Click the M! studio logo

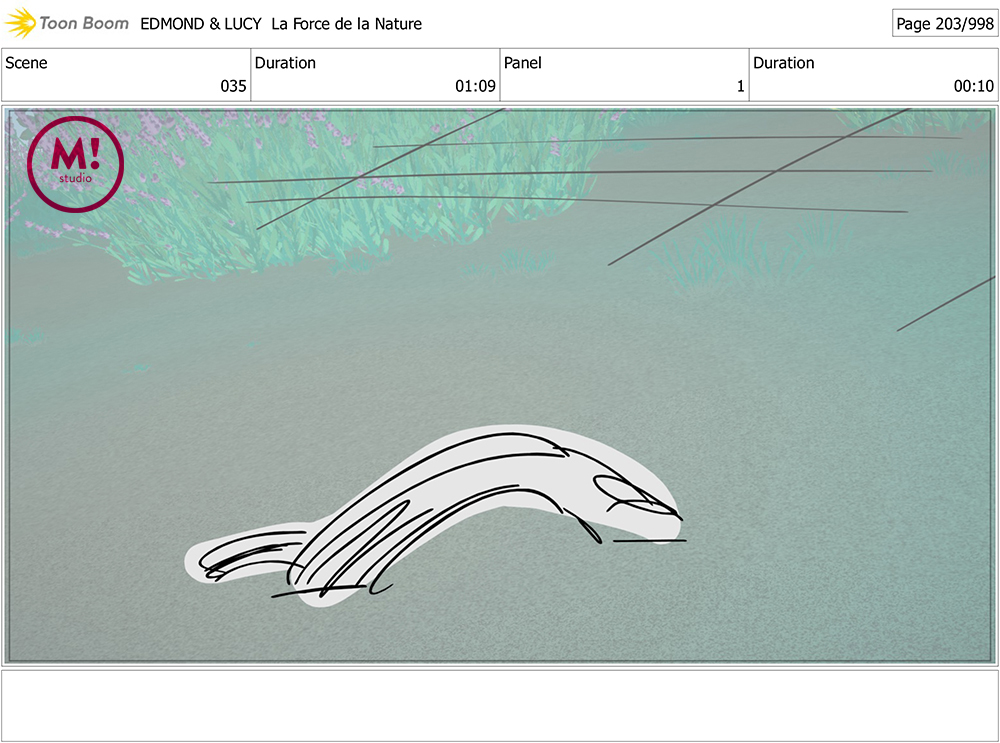(x=75, y=164)
